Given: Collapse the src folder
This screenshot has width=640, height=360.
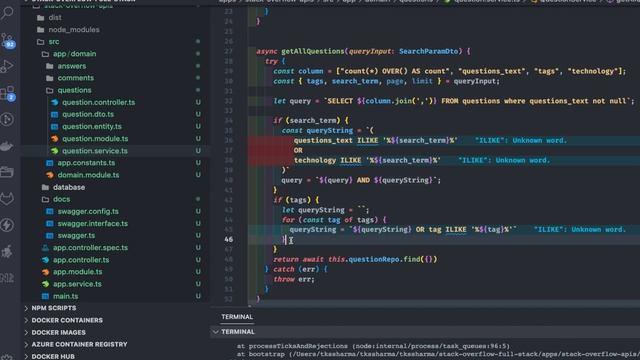Looking at the screenshot, I should click(x=53, y=42).
